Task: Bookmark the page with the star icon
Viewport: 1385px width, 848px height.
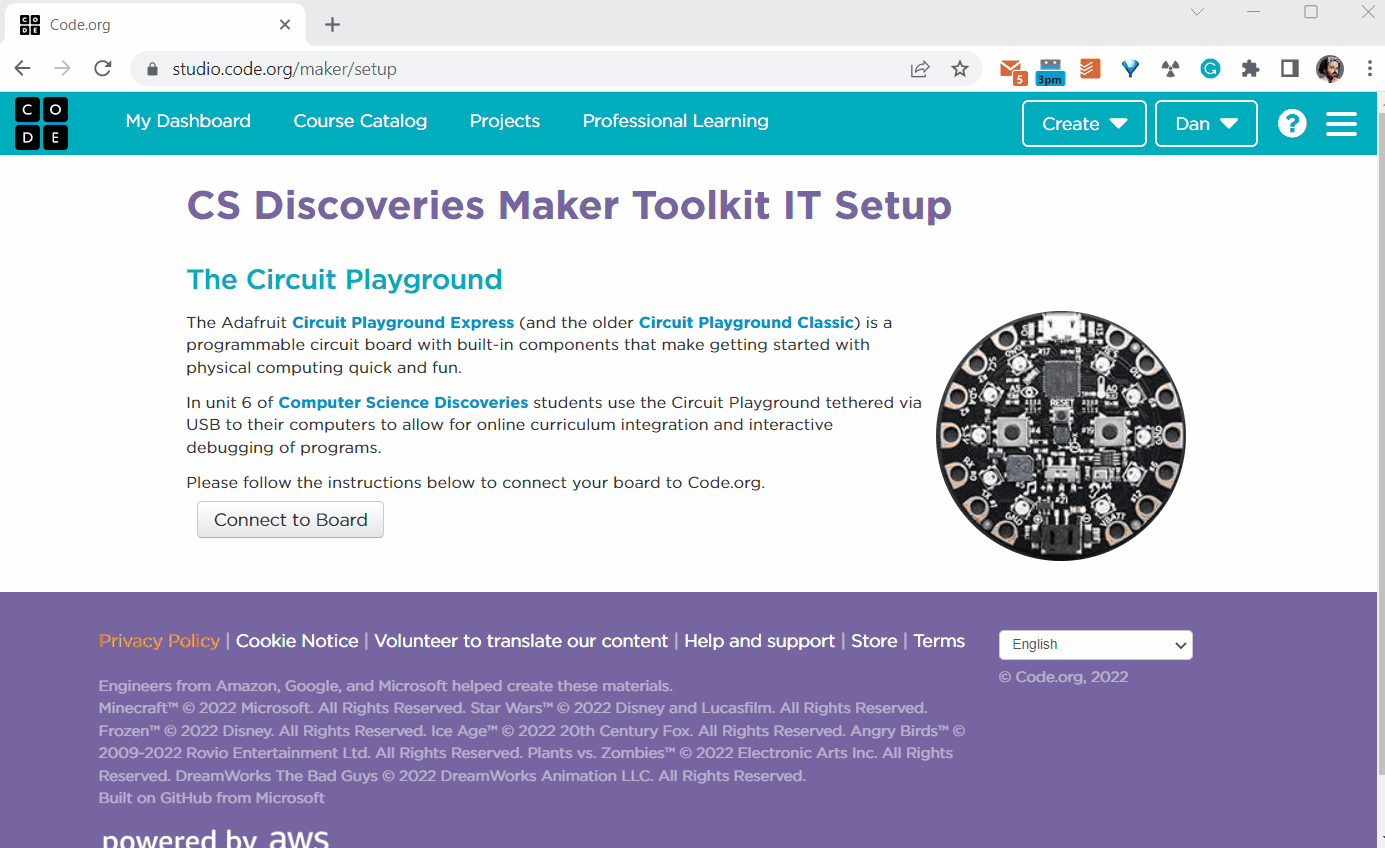Action: (x=959, y=68)
